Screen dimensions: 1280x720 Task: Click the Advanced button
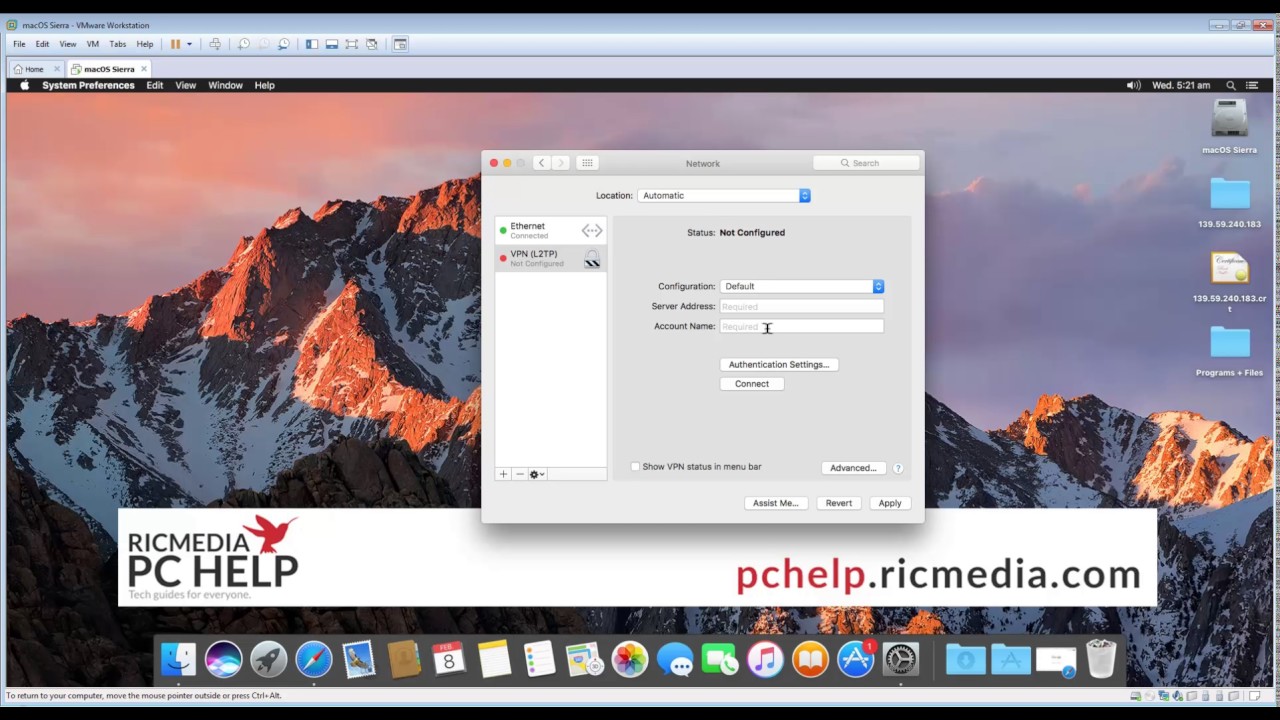853,468
